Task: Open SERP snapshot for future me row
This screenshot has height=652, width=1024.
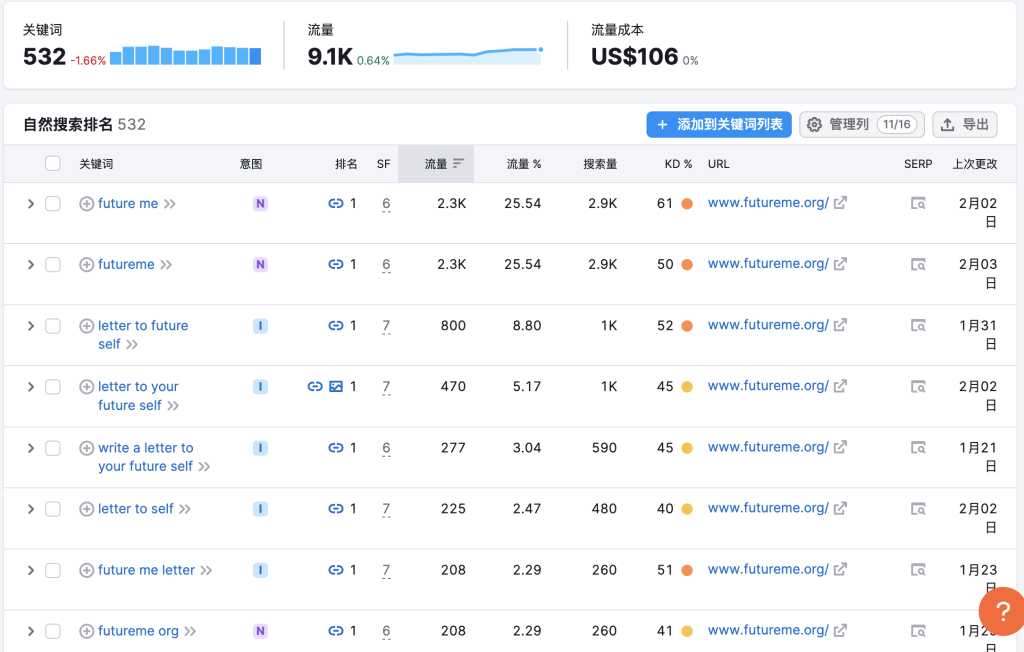Action: pos(918,203)
